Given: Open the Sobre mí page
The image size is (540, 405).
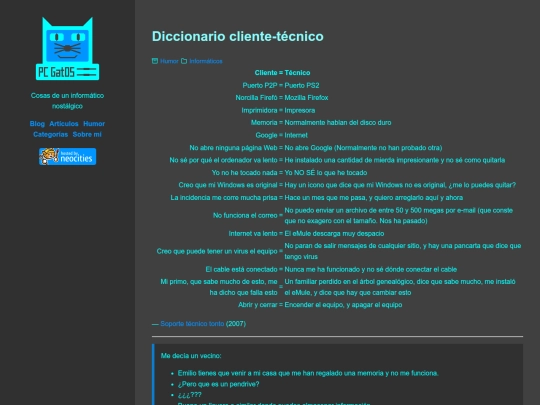Looking at the screenshot, I should pyautogui.click(x=87, y=134).
